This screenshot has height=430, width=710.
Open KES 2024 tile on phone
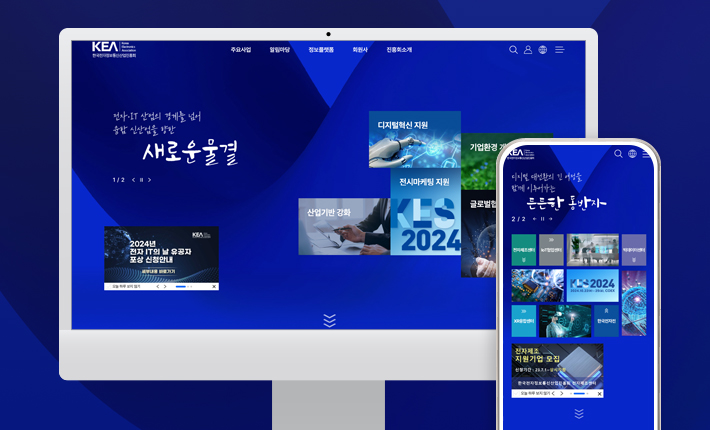pos(593,286)
